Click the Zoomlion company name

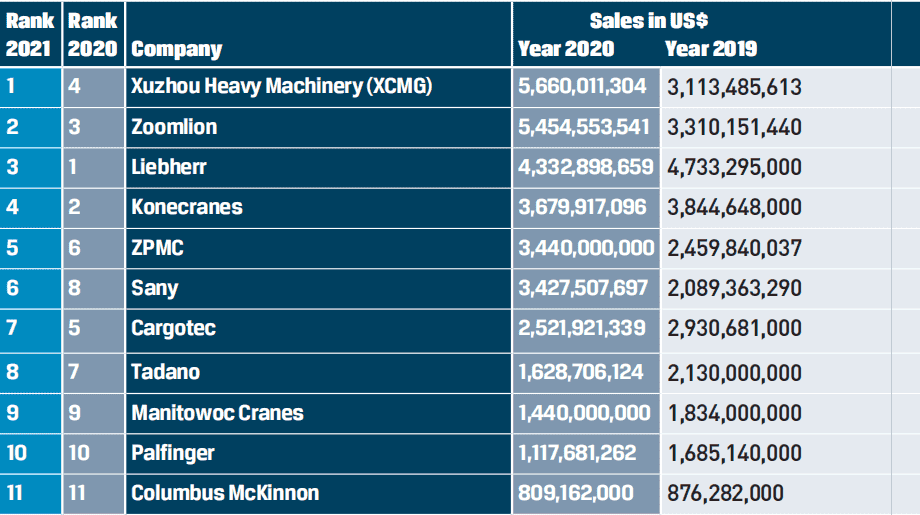coord(174,127)
